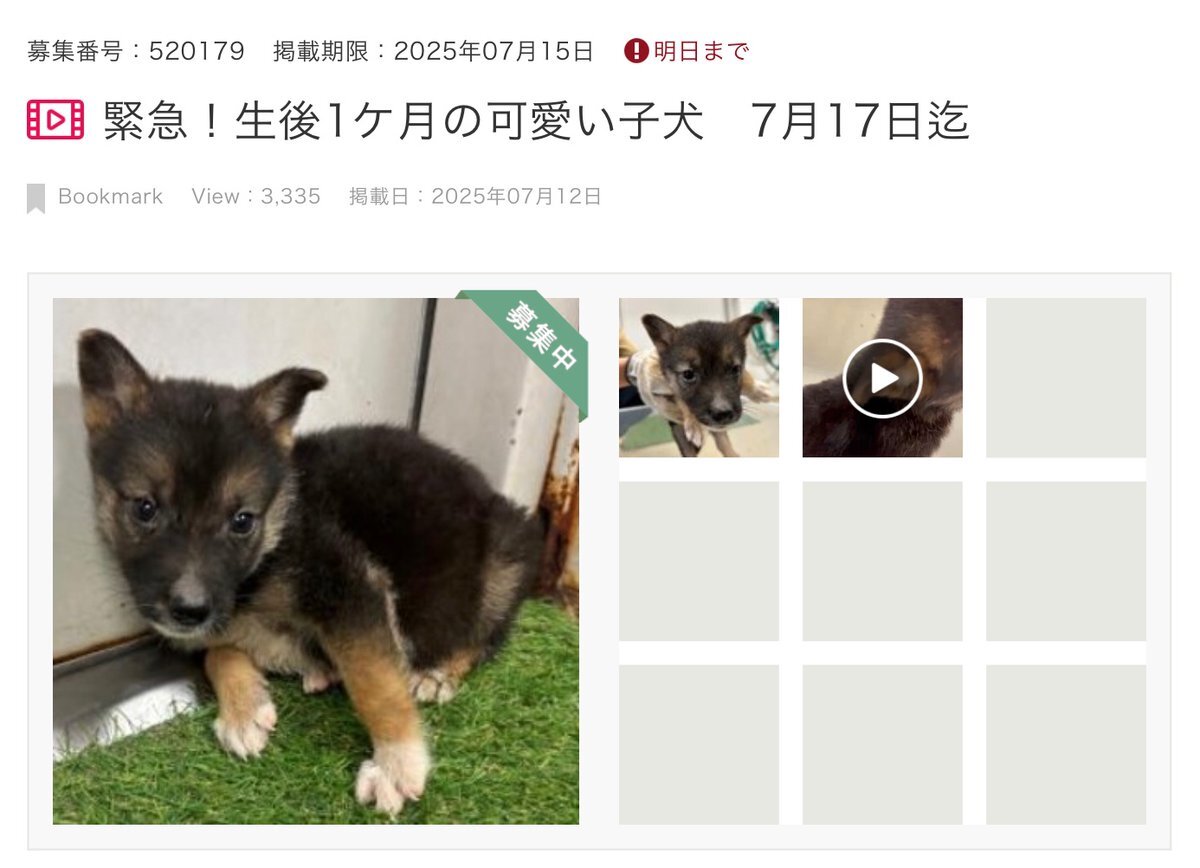Open the large puppy main photo
Screen dimensions: 1200x868
pos(316,561)
